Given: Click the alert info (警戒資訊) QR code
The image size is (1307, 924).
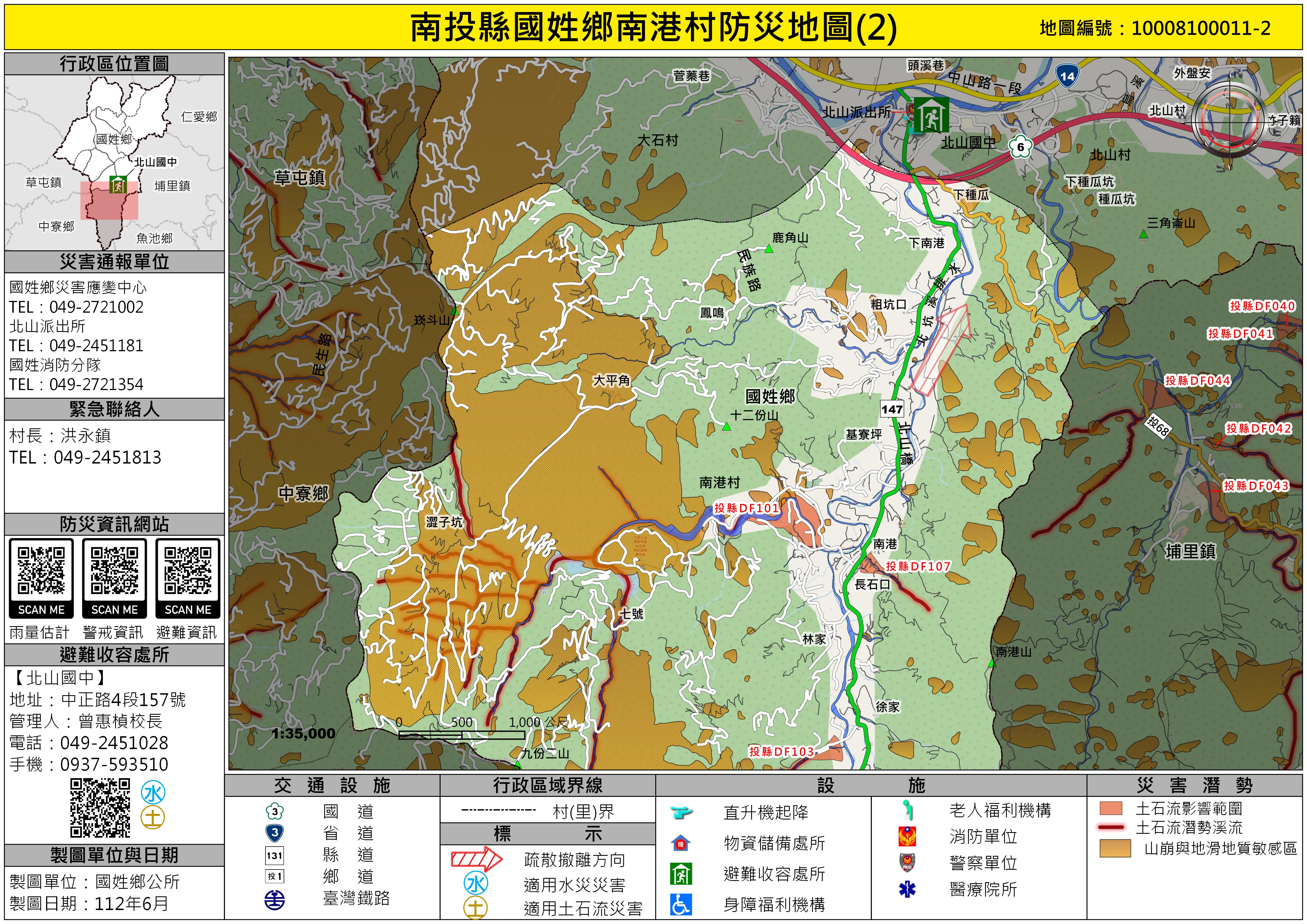Looking at the screenshot, I should (114, 571).
